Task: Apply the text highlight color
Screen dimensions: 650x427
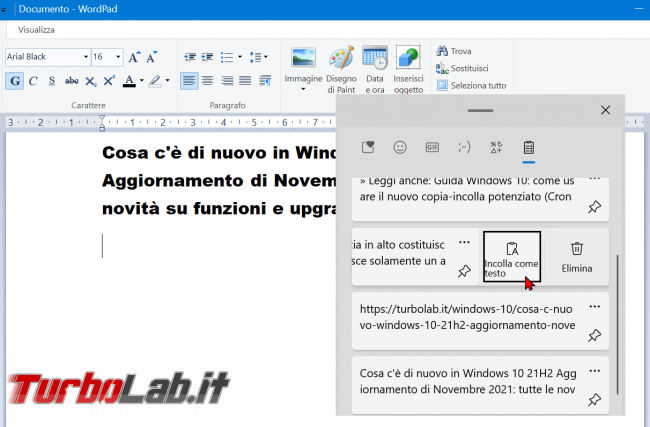Action: [155, 81]
